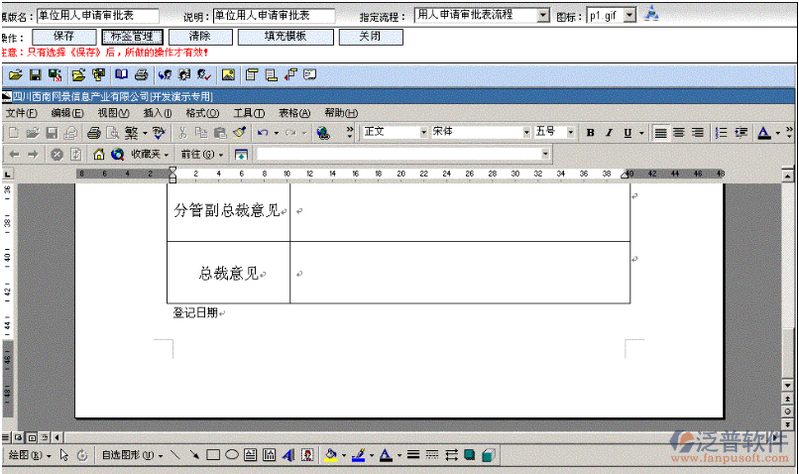The image size is (799, 474).
Task: Click into the 模版名 input field
Action: [x=97, y=16]
